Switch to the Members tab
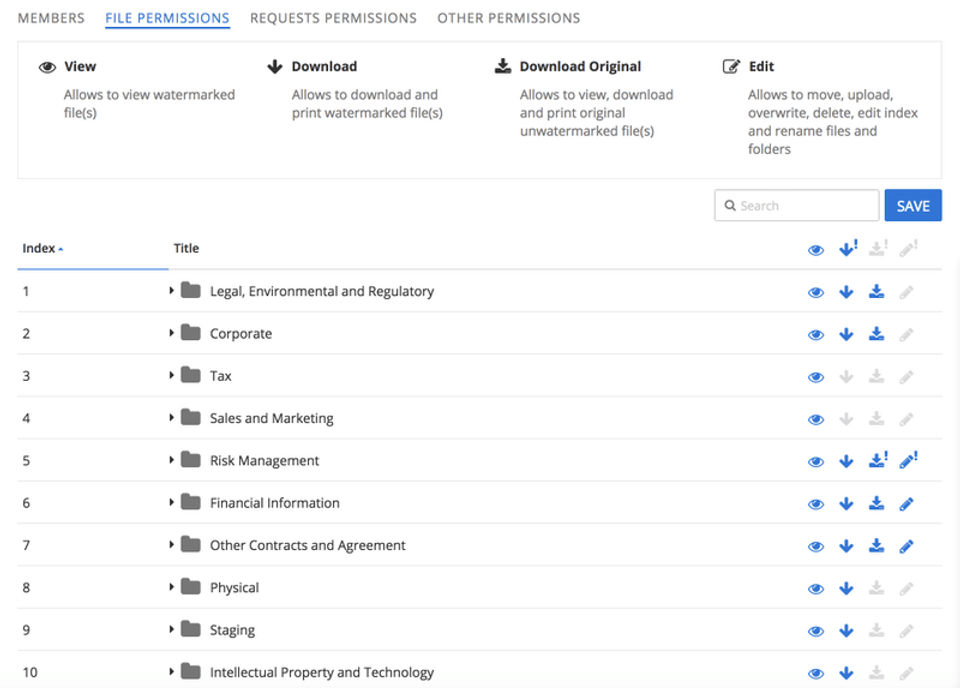960x688 pixels. point(51,18)
